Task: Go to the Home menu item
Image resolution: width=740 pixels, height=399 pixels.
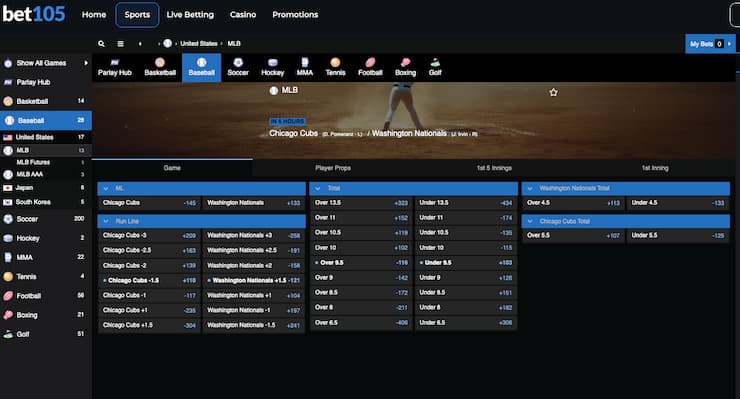Action: click(94, 15)
